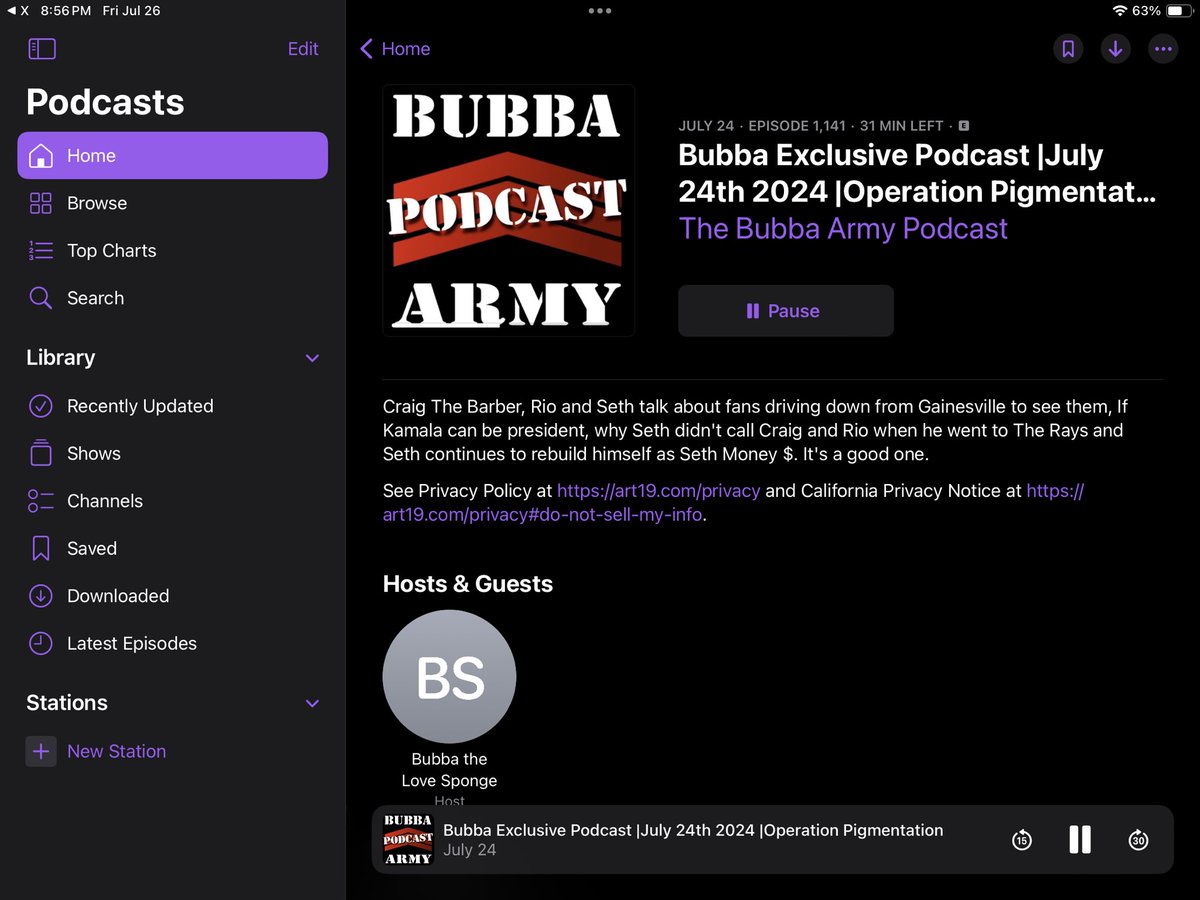Download episode with the arrow icon
The height and width of the screenshot is (900, 1200).
coord(1115,49)
